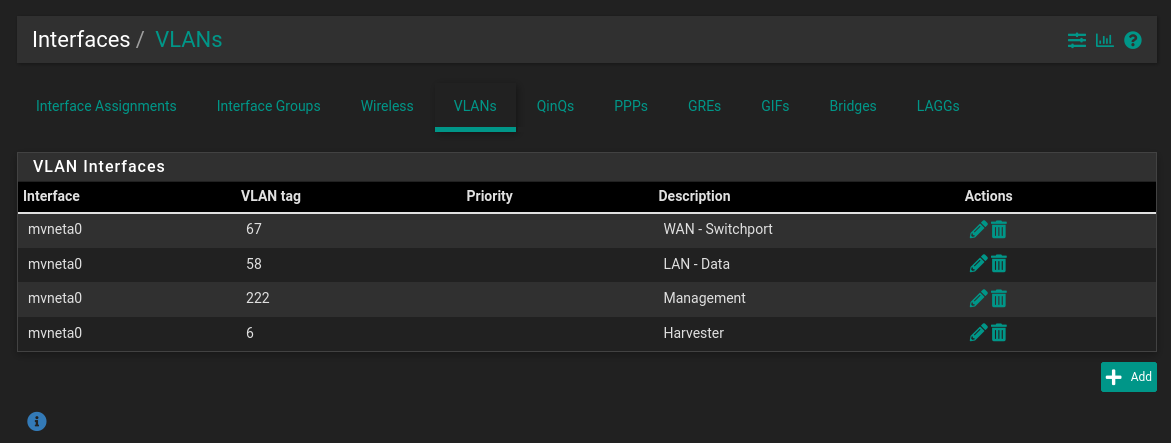Open the Interface Groups tab
1171x443 pixels.
coord(269,106)
